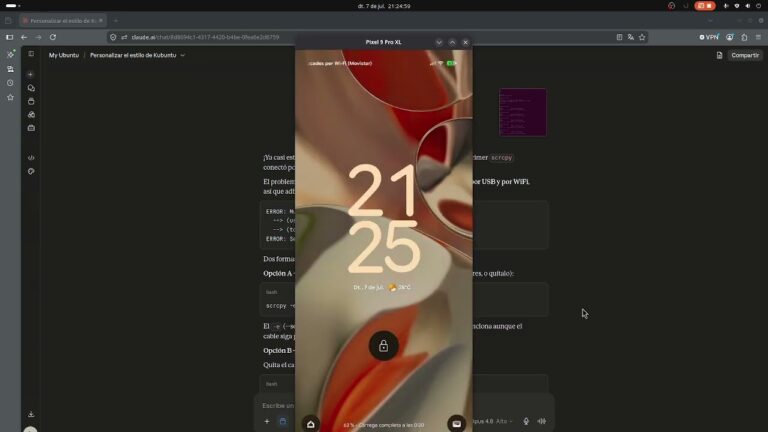The width and height of the screenshot is (768, 432).
Task: Click the up chevron in Pixel 9 Pro XL title bar
Action: 452,42
